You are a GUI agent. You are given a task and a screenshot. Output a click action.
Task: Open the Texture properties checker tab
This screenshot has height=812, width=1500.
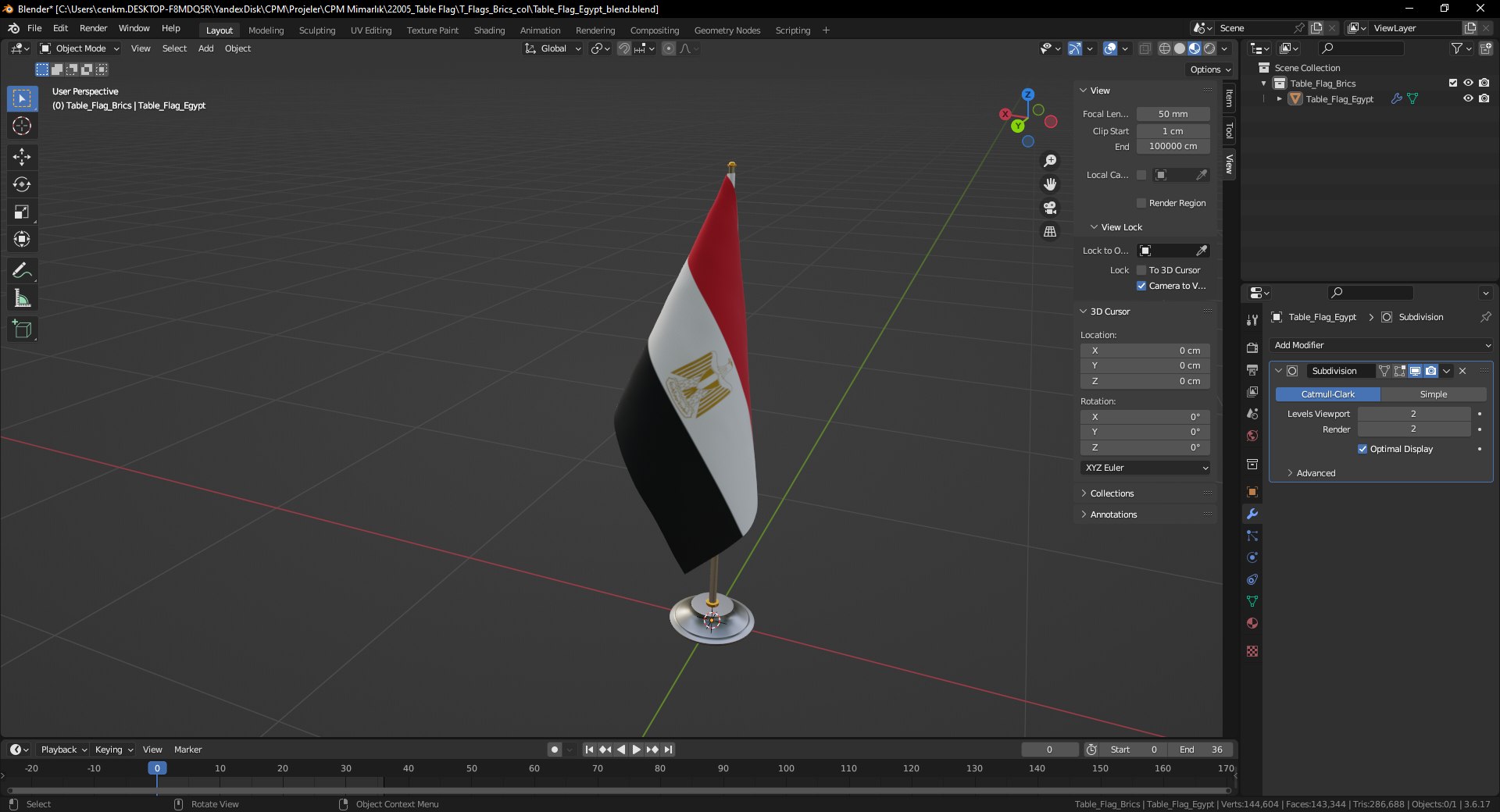(x=1252, y=651)
